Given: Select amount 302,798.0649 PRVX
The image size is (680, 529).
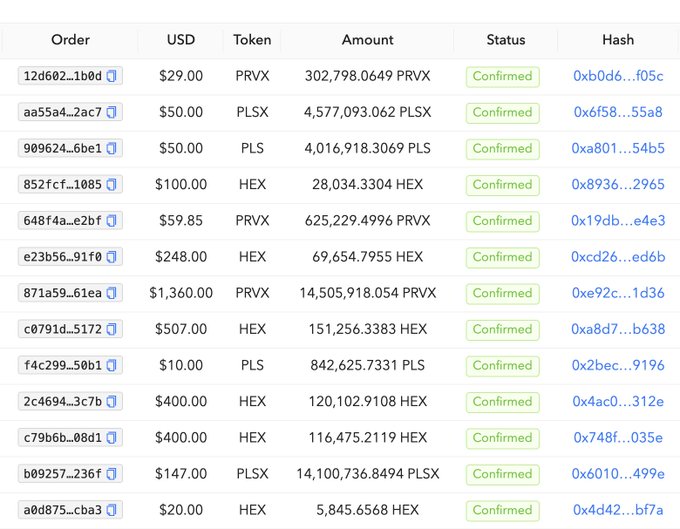Looking at the screenshot, I should pyautogui.click(x=367, y=76).
